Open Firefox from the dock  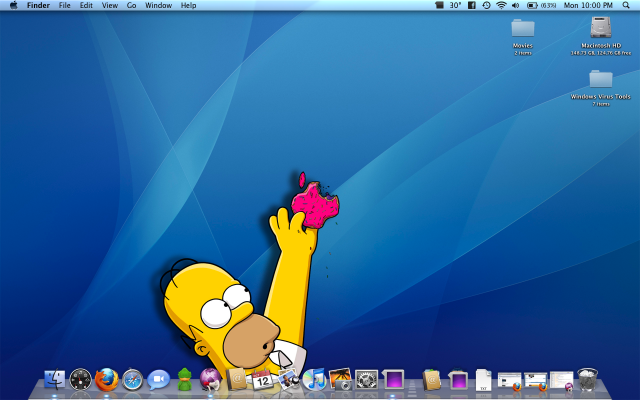[x=107, y=380]
